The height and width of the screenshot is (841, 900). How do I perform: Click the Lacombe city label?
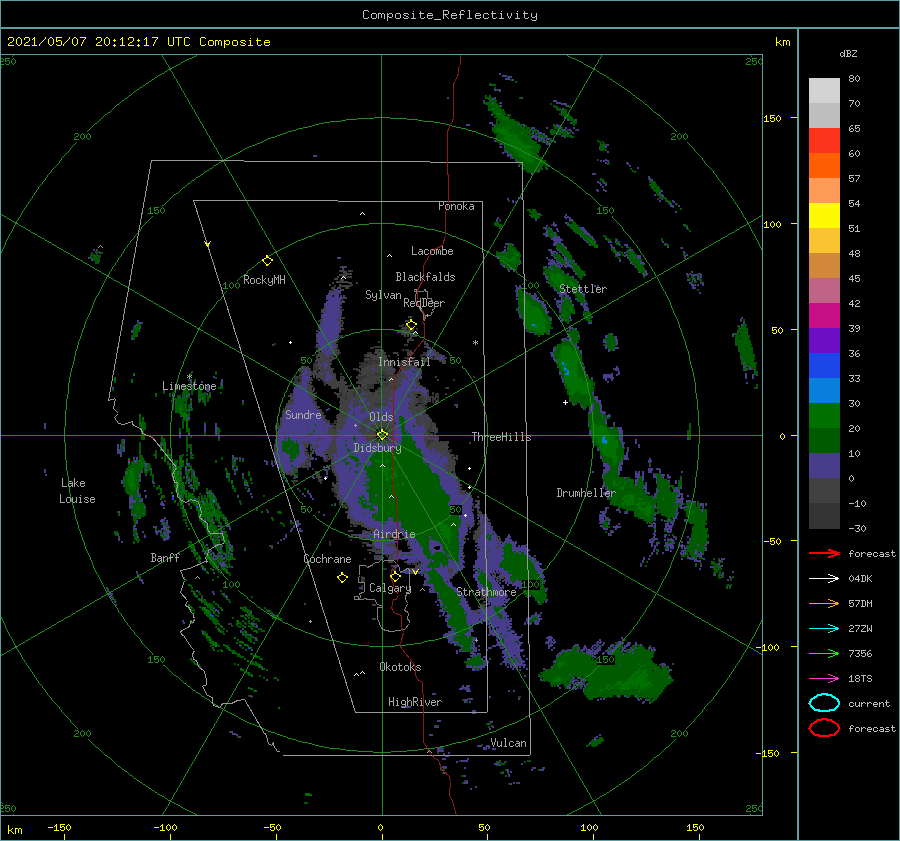(x=432, y=251)
